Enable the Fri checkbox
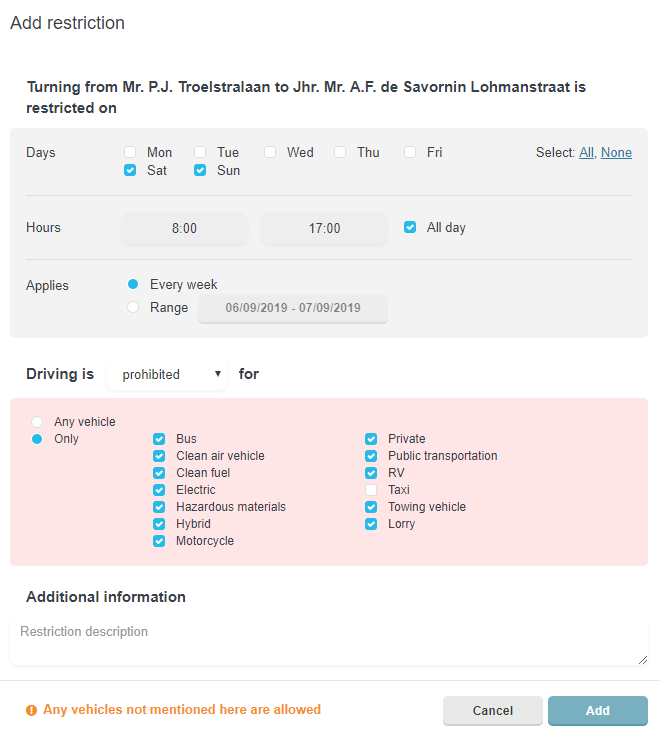This screenshot has height=737, width=660. click(410, 153)
